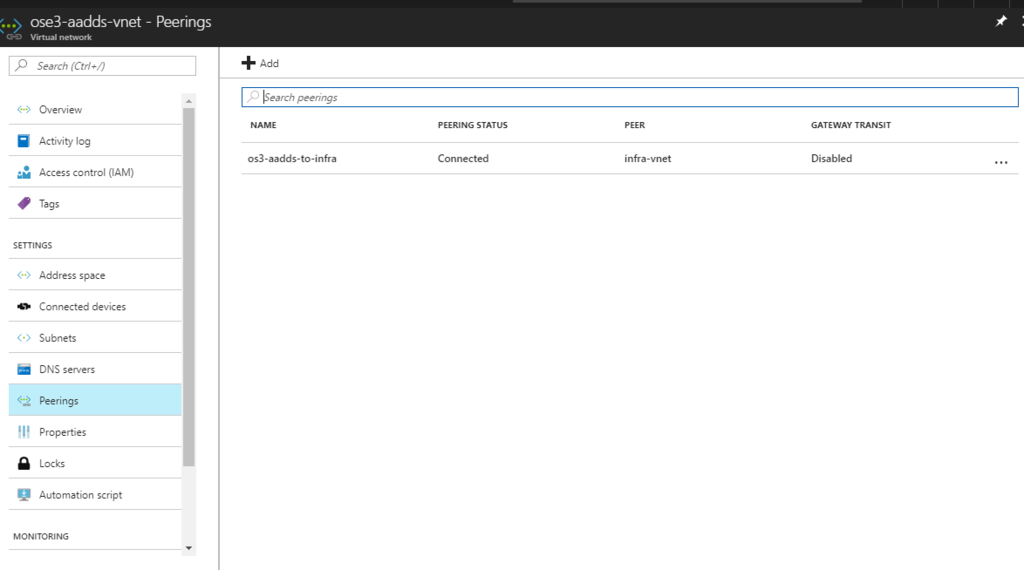Open the Overview menu item
1024x570 pixels.
point(95,110)
